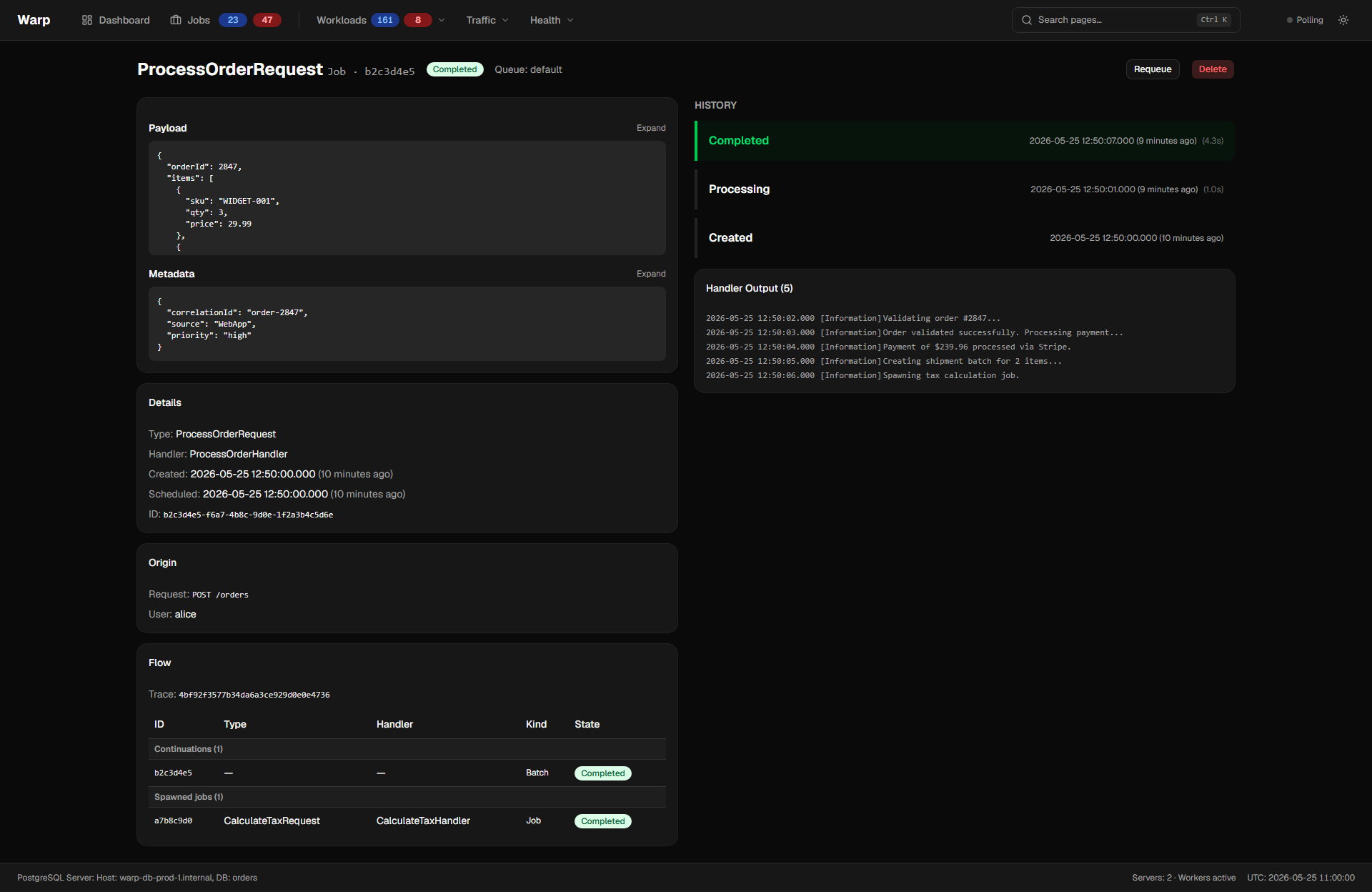Open the Workloads menu

(x=342, y=20)
